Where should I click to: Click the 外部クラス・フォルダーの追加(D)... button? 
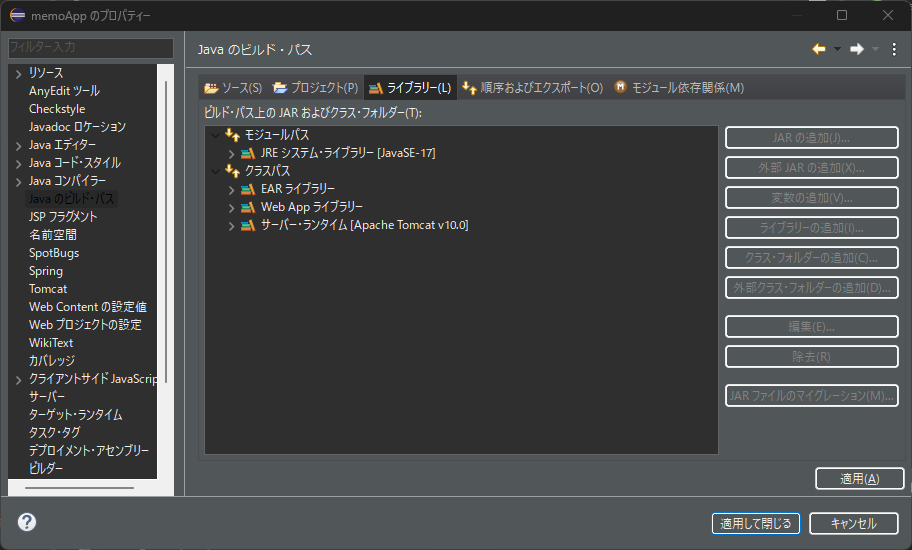[x=811, y=288]
